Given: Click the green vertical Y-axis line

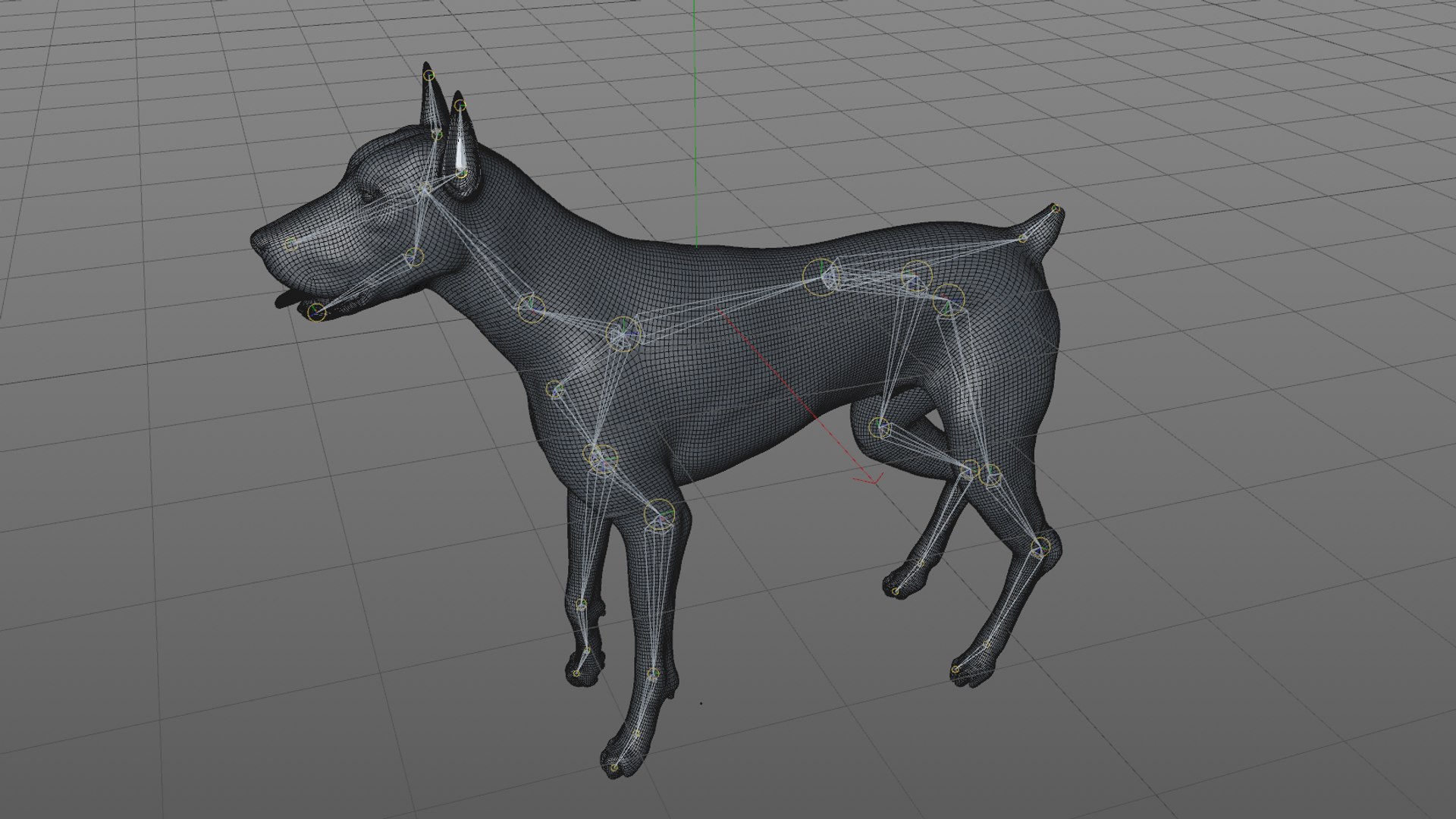Looking at the screenshot, I should click(695, 123).
